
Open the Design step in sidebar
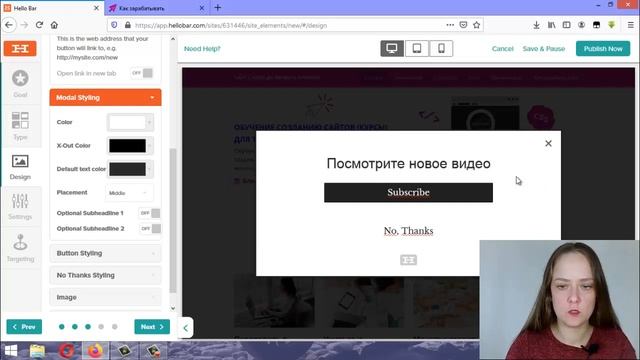click(x=20, y=167)
